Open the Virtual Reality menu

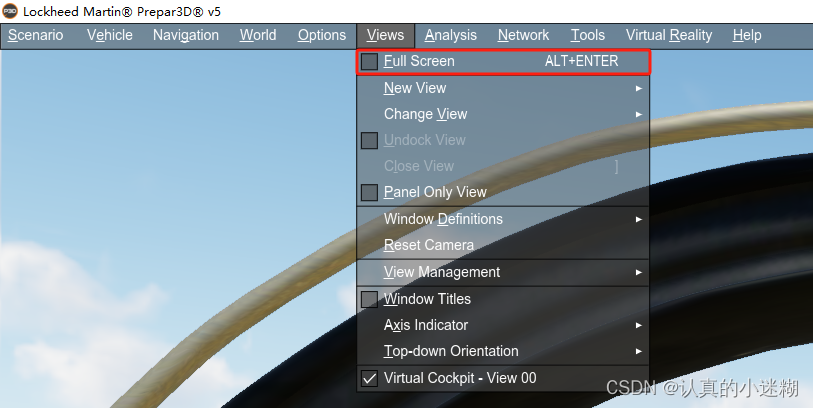tap(669, 35)
